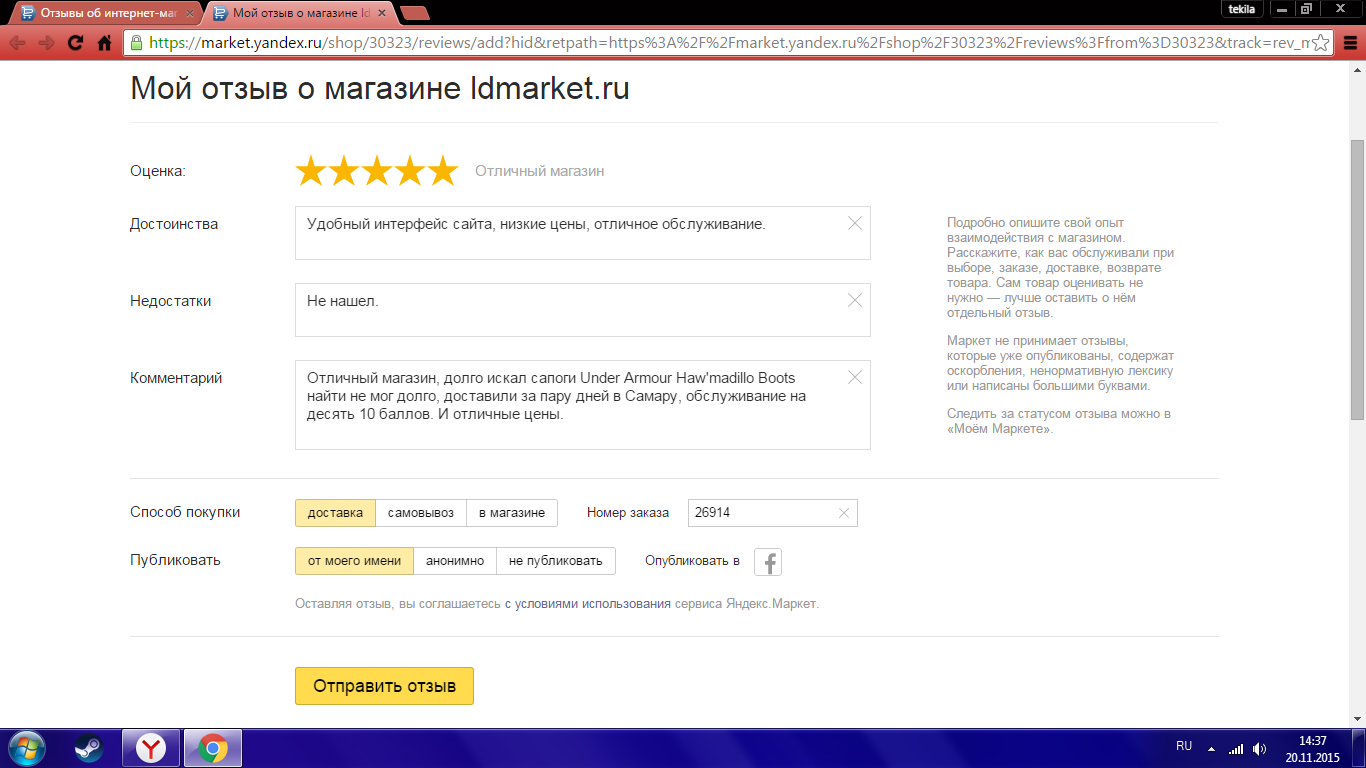This screenshot has width=1366, height=768.
Task: Bookmark this page with the star icon
Action: point(1321,43)
